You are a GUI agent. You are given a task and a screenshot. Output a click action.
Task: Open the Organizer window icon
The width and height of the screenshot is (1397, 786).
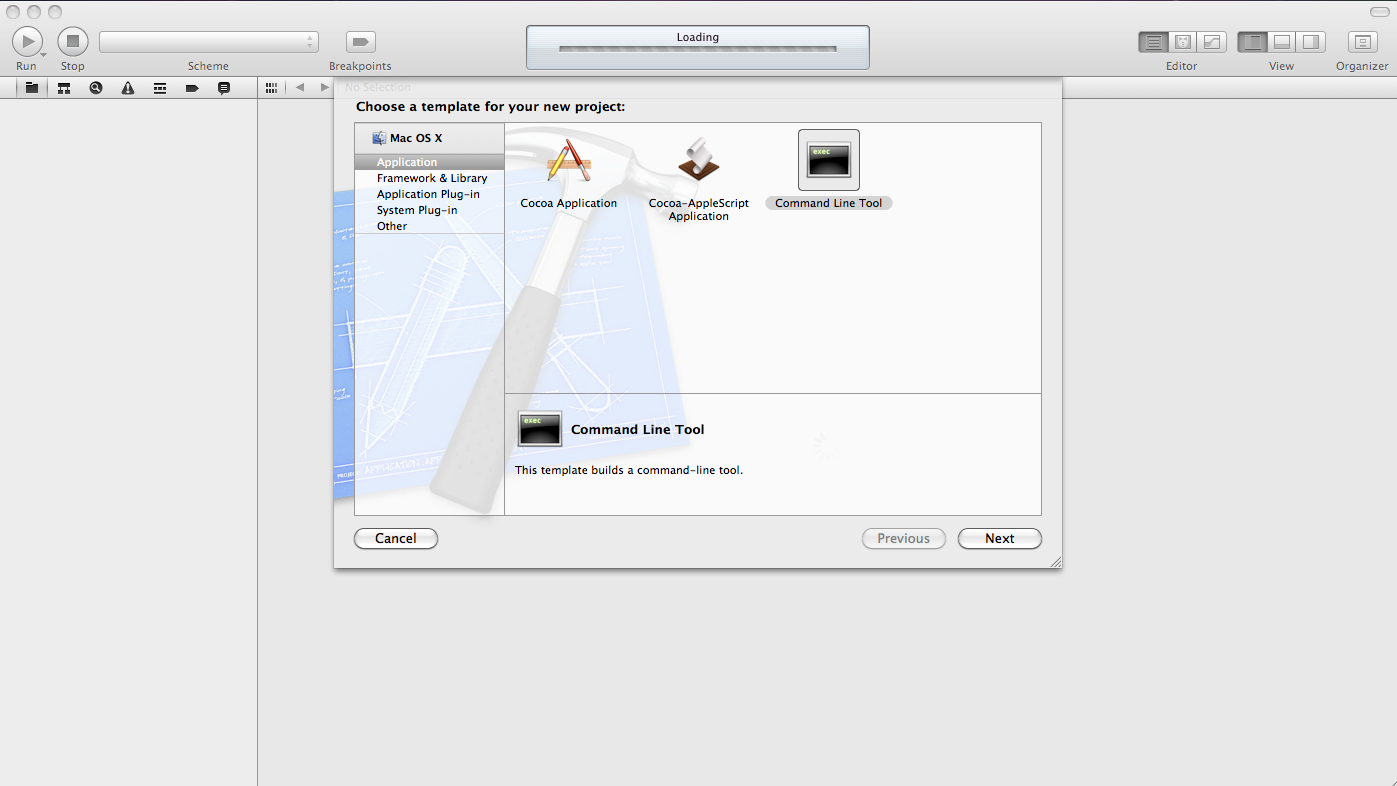coord(1362,42)
